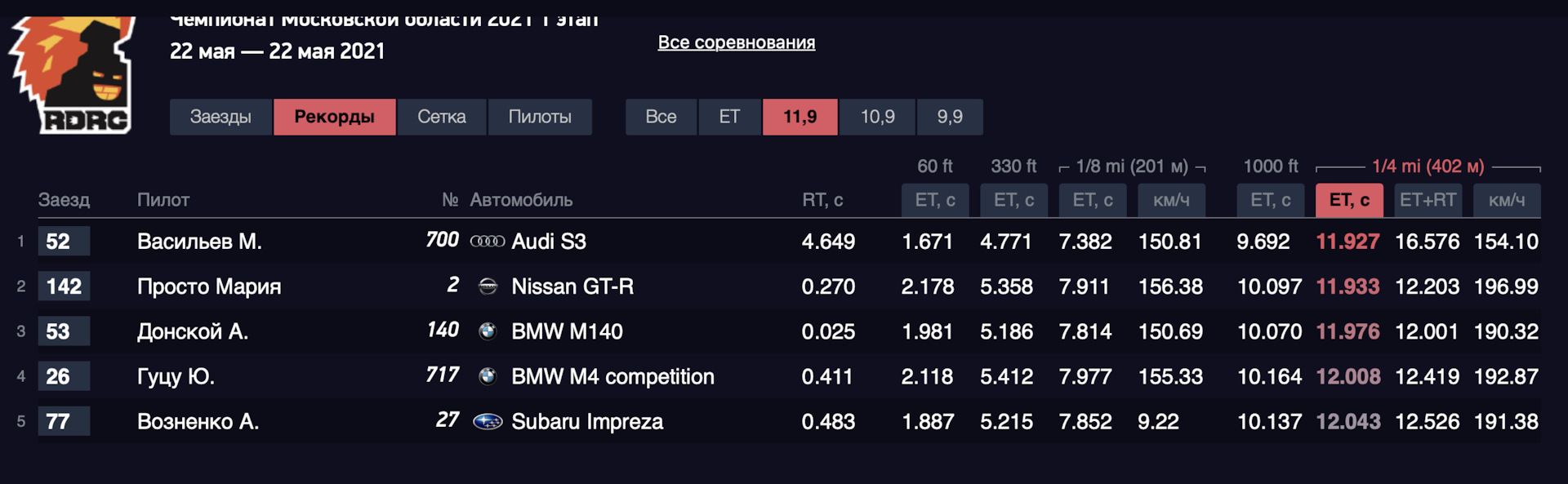Filter by the Все class
The image size is (1568, 484).
click(661, 117)
